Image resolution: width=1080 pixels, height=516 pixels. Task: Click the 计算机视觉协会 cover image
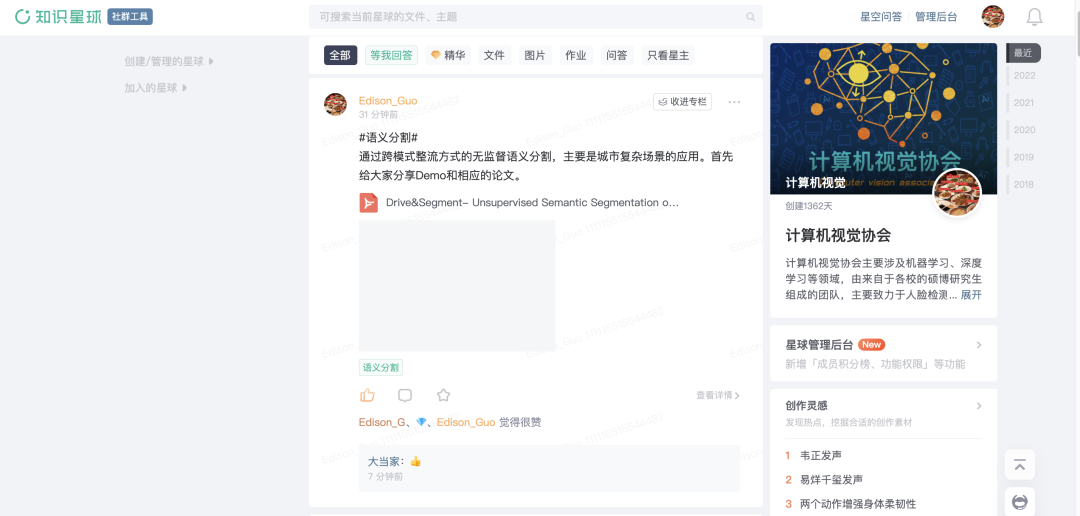[883, 119]
